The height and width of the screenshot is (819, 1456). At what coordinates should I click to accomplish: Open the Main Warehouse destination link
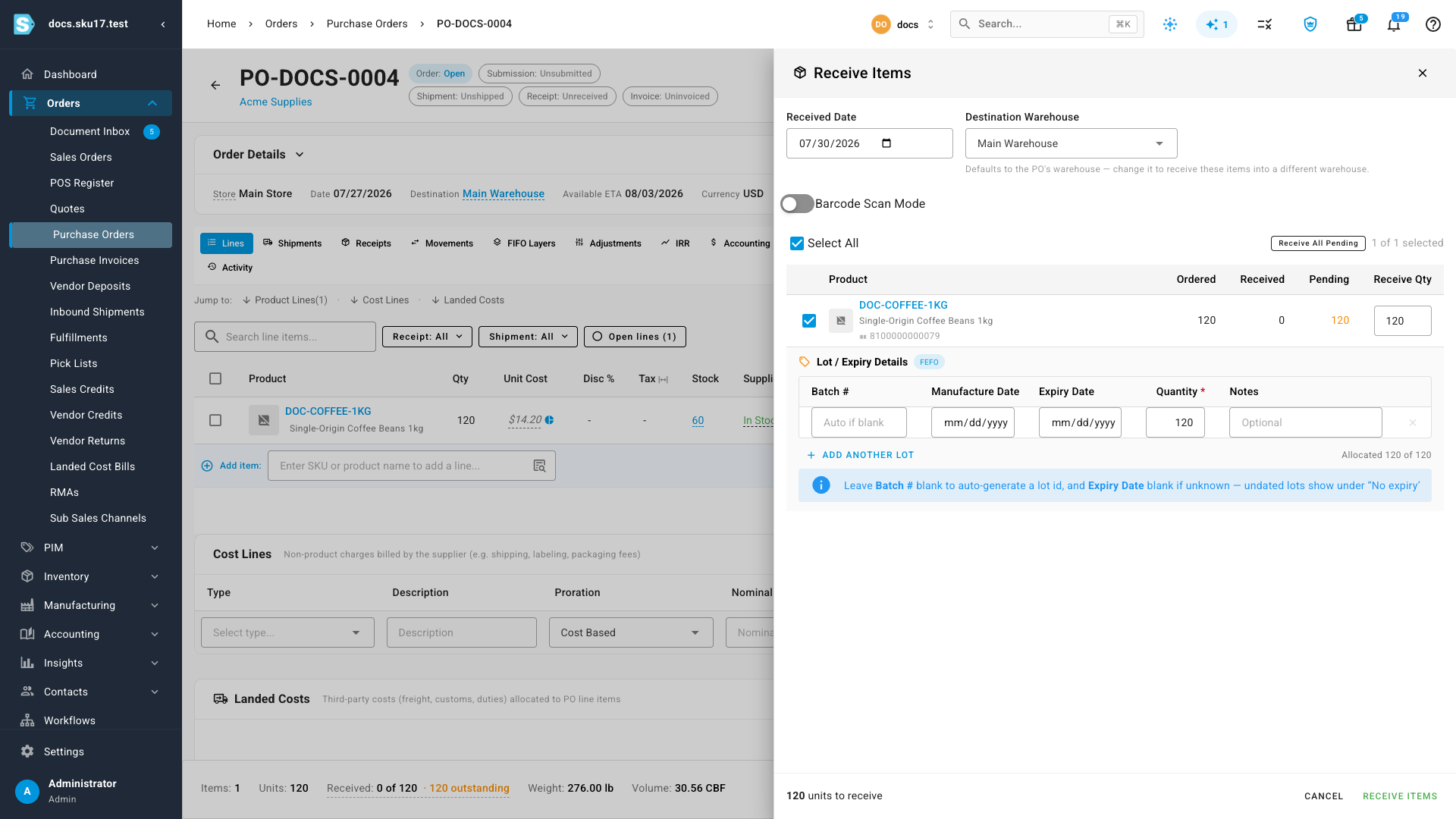[x=504, y=193]
